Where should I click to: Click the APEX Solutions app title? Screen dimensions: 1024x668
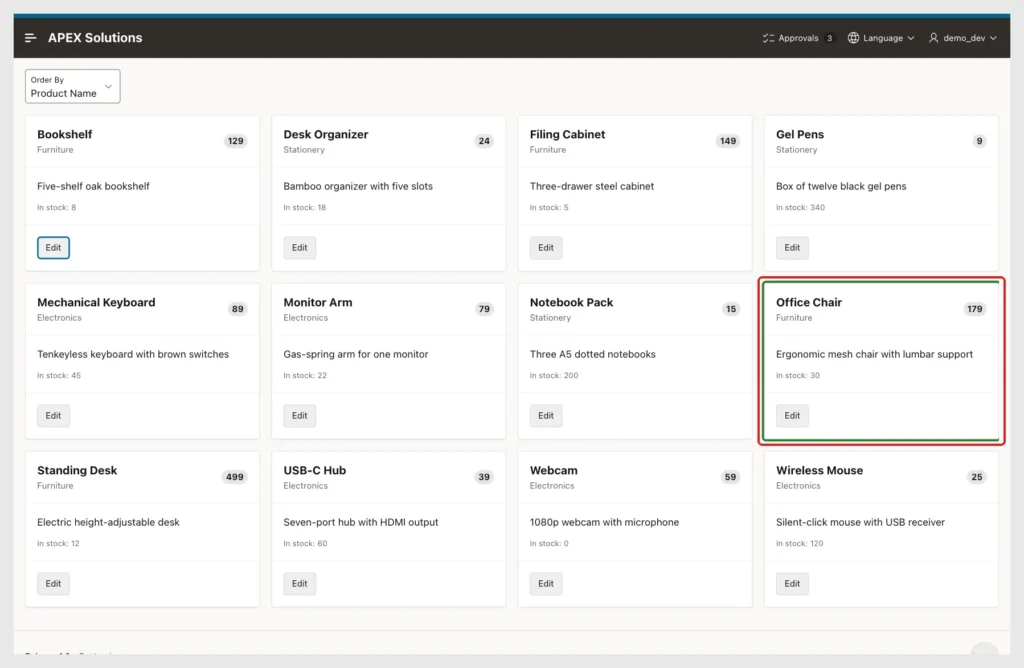95,38
